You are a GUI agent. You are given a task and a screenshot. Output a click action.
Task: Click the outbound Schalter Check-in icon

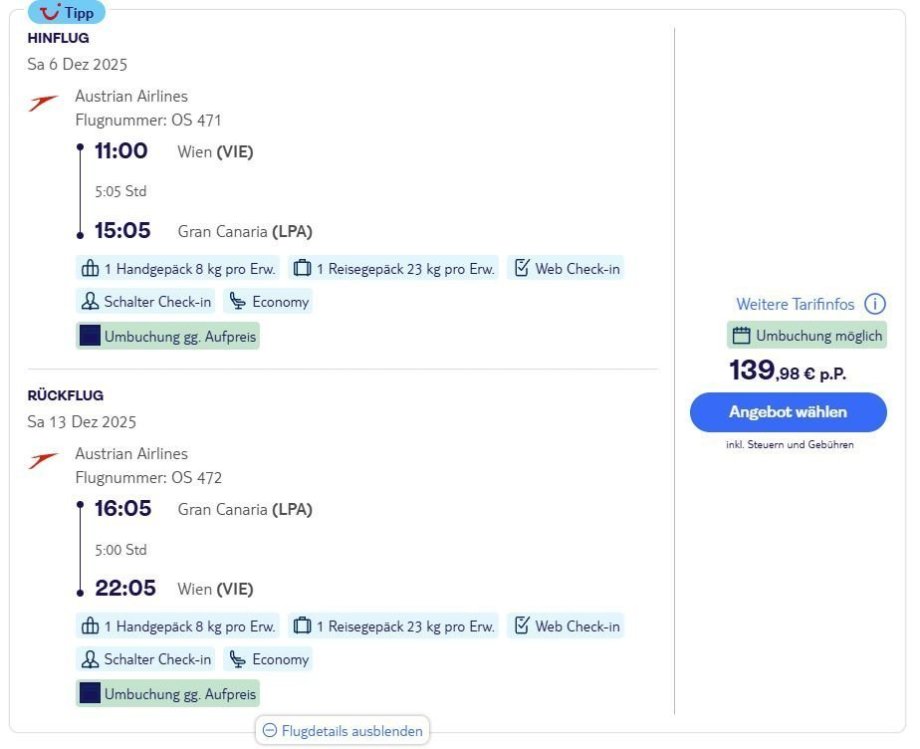click(x=90, y=301)
